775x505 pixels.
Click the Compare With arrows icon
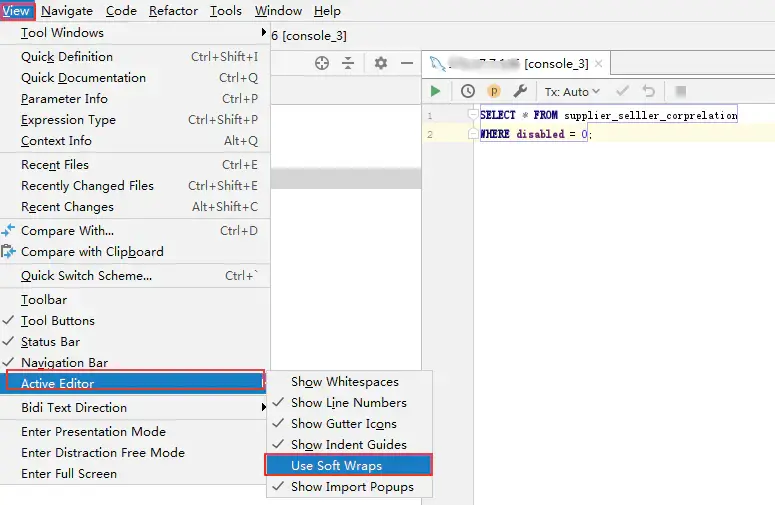8,230
